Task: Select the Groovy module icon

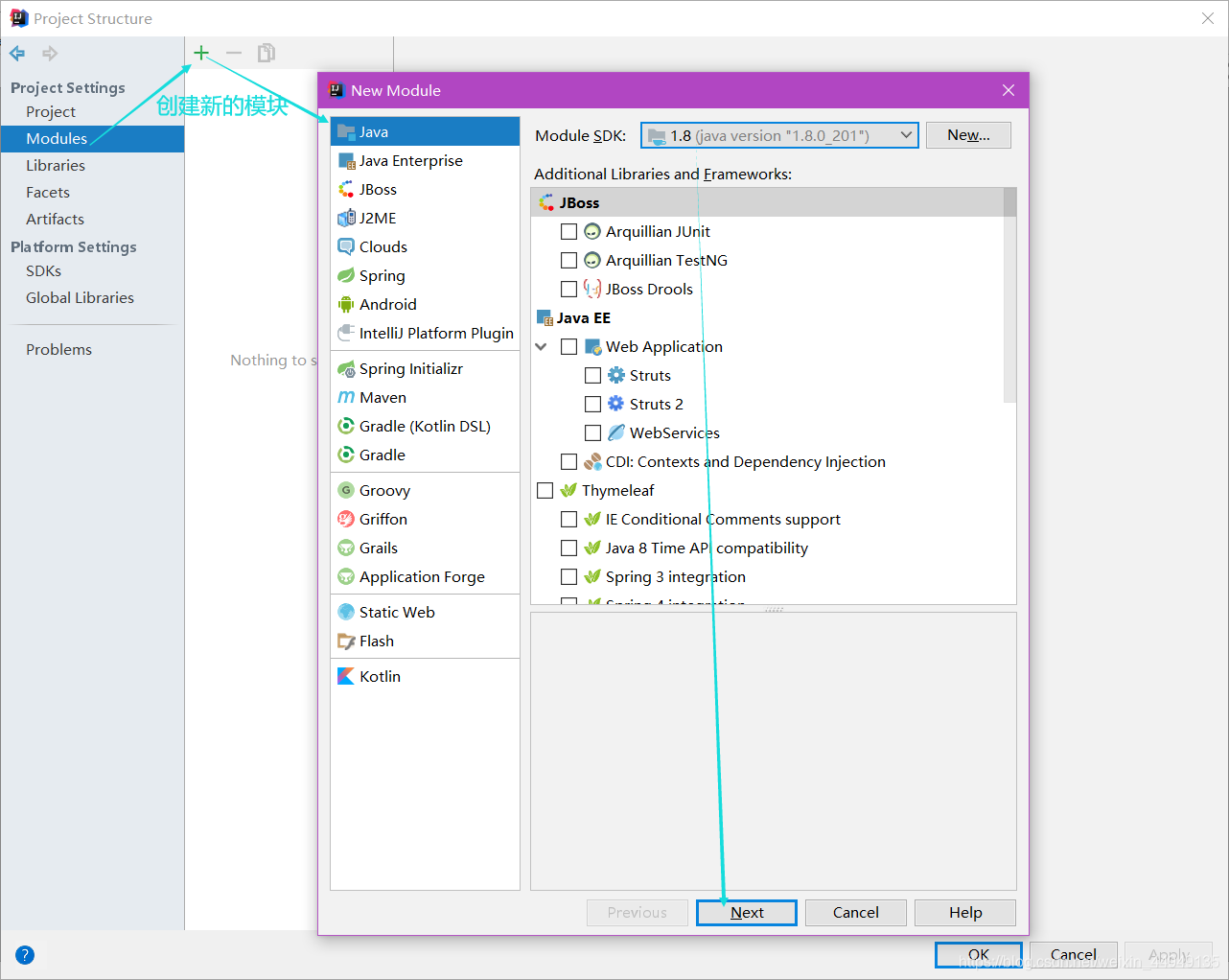Action: (x=346, y=490)
